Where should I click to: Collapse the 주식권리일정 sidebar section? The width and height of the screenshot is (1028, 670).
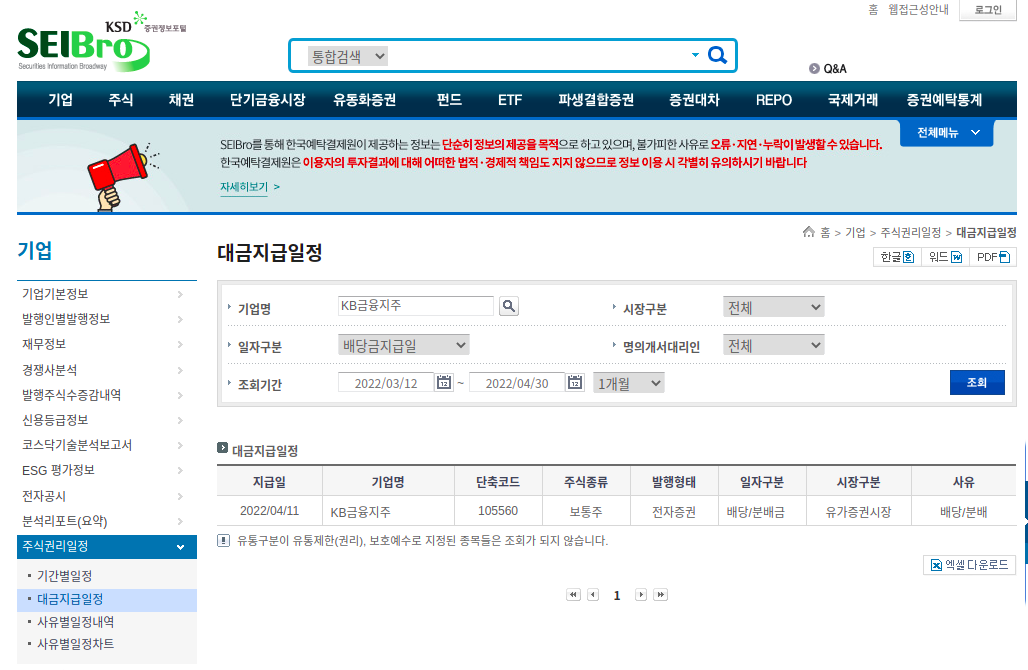pyautogui.click(x=107, y=547)
